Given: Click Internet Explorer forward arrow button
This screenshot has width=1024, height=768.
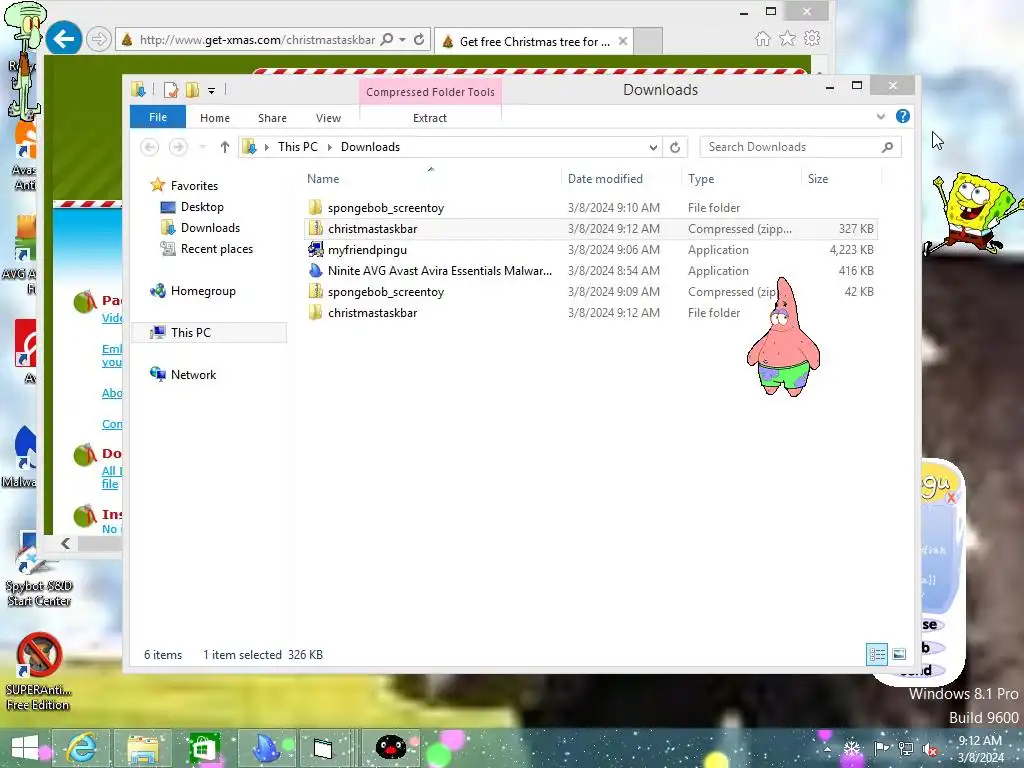Looking at the screenshot, I should pyautogui.click(x=99, y=40).
